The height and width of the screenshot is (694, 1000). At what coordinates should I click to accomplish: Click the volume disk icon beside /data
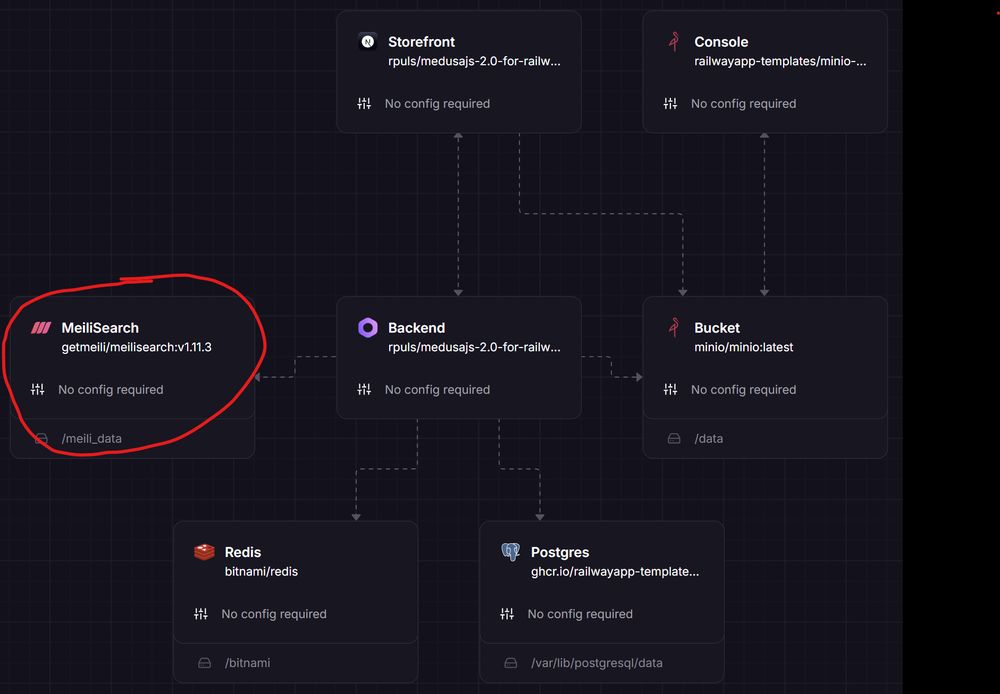tap(674, 439)
